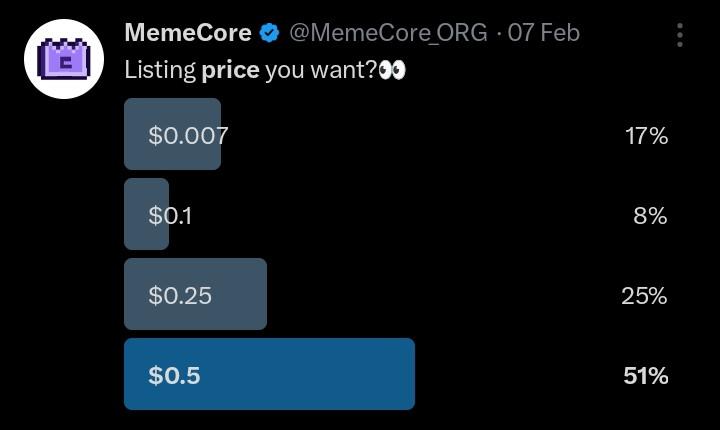The height and width of the screenshot is (430, 720).
Task: Select the tweet text 'Listing price you want?'
Action: 250,72
